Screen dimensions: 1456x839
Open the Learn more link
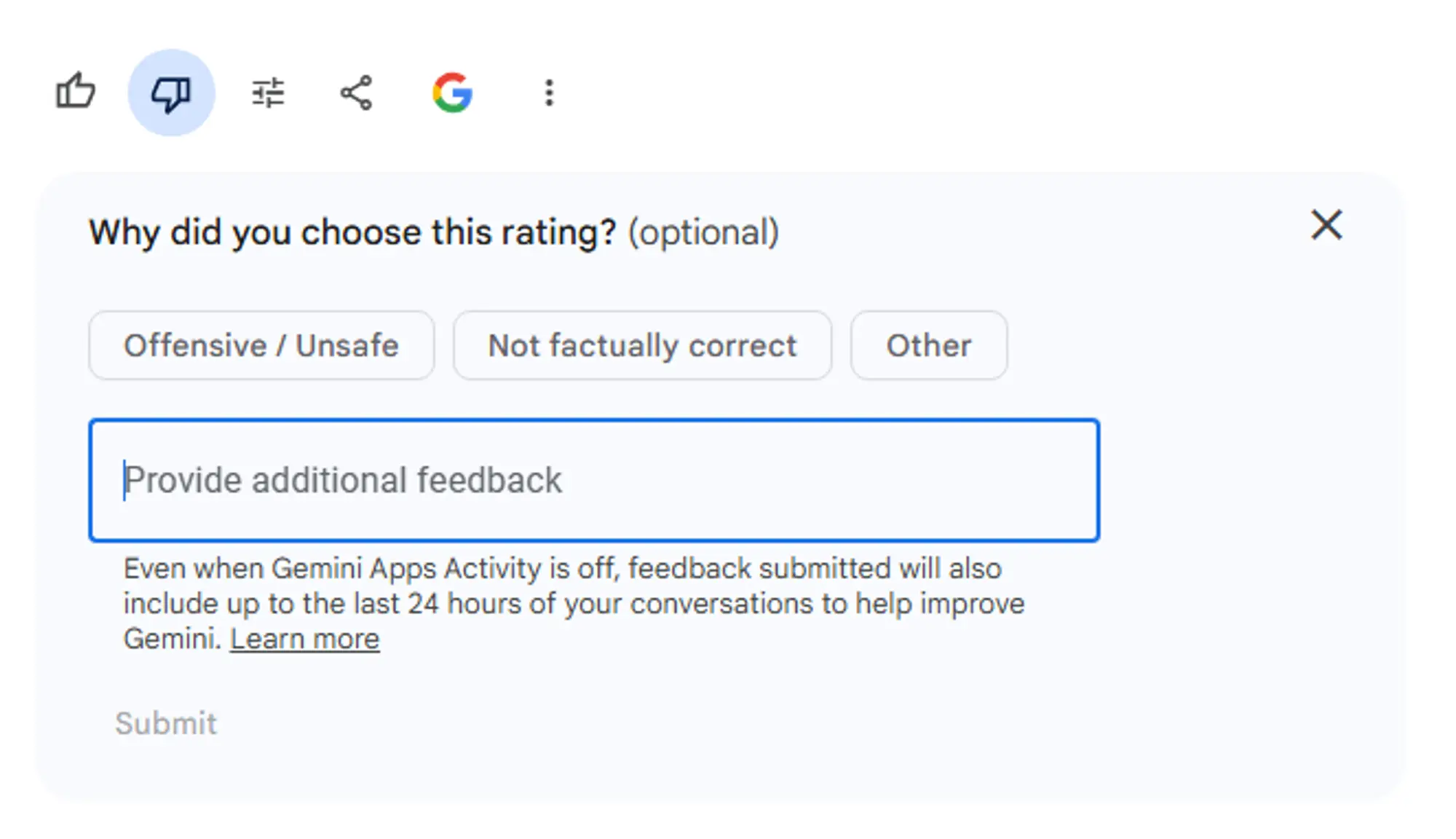click(x=305, y=639)
